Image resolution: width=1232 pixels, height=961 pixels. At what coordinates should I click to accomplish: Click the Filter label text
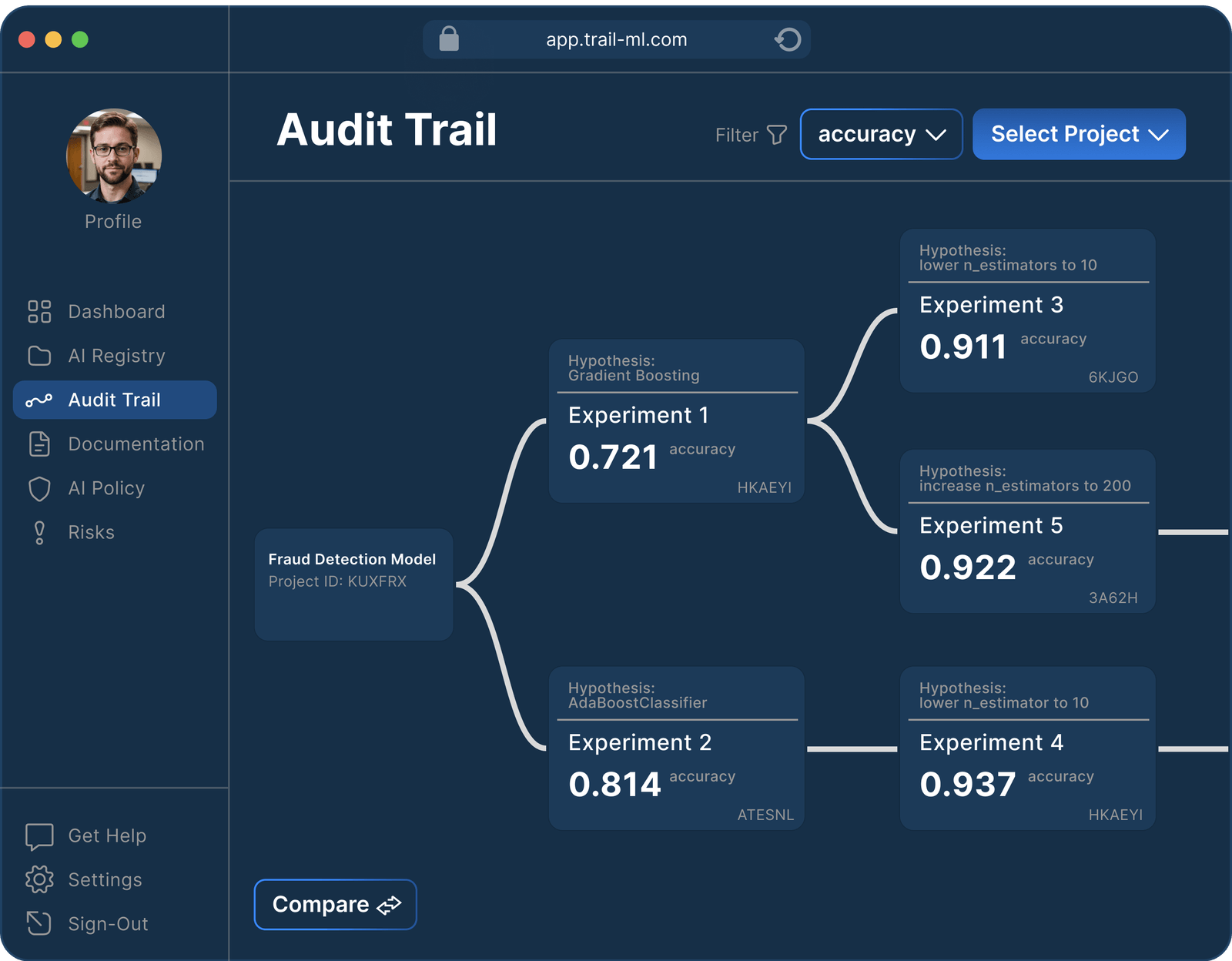point(737,135)
